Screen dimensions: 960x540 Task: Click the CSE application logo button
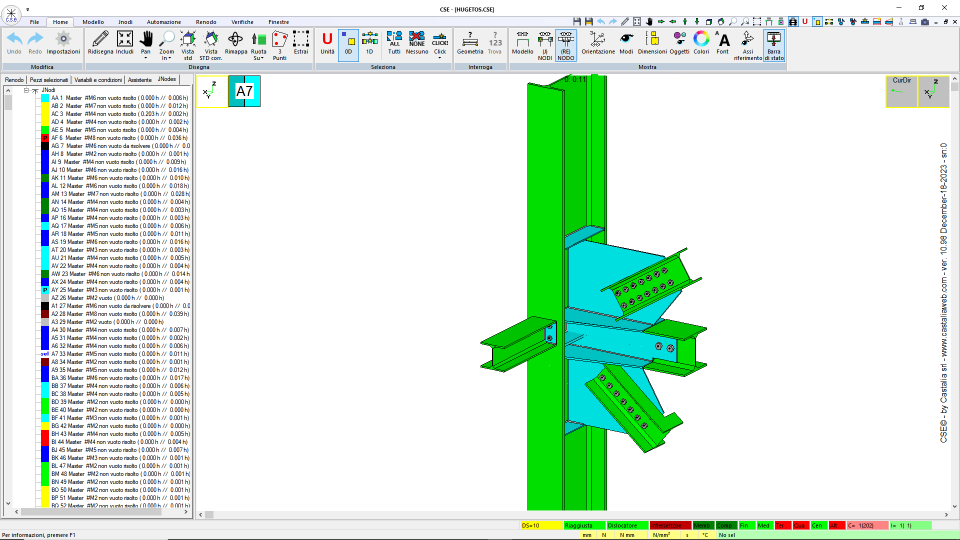point(11,13)
